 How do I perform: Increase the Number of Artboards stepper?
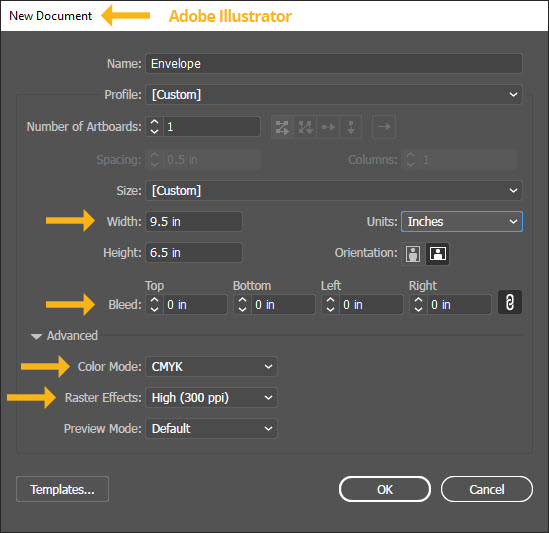click(x=154, y=122)
